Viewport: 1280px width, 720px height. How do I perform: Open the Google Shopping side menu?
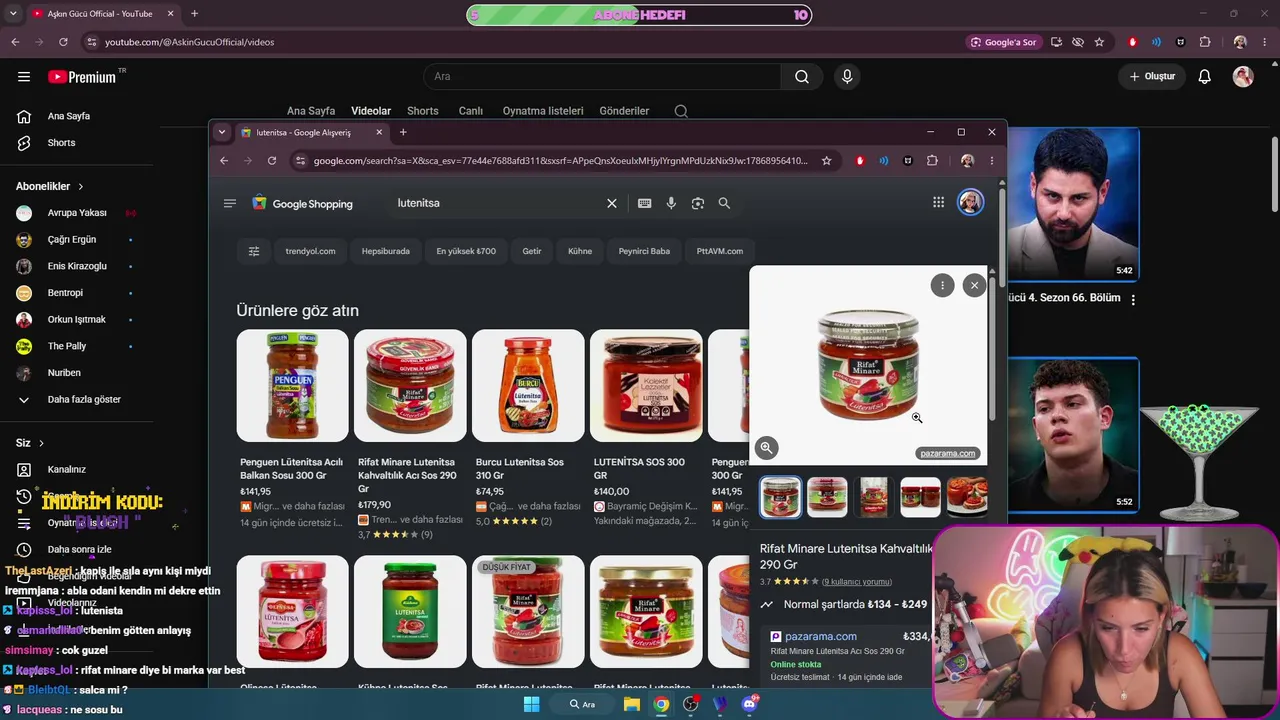230,203
